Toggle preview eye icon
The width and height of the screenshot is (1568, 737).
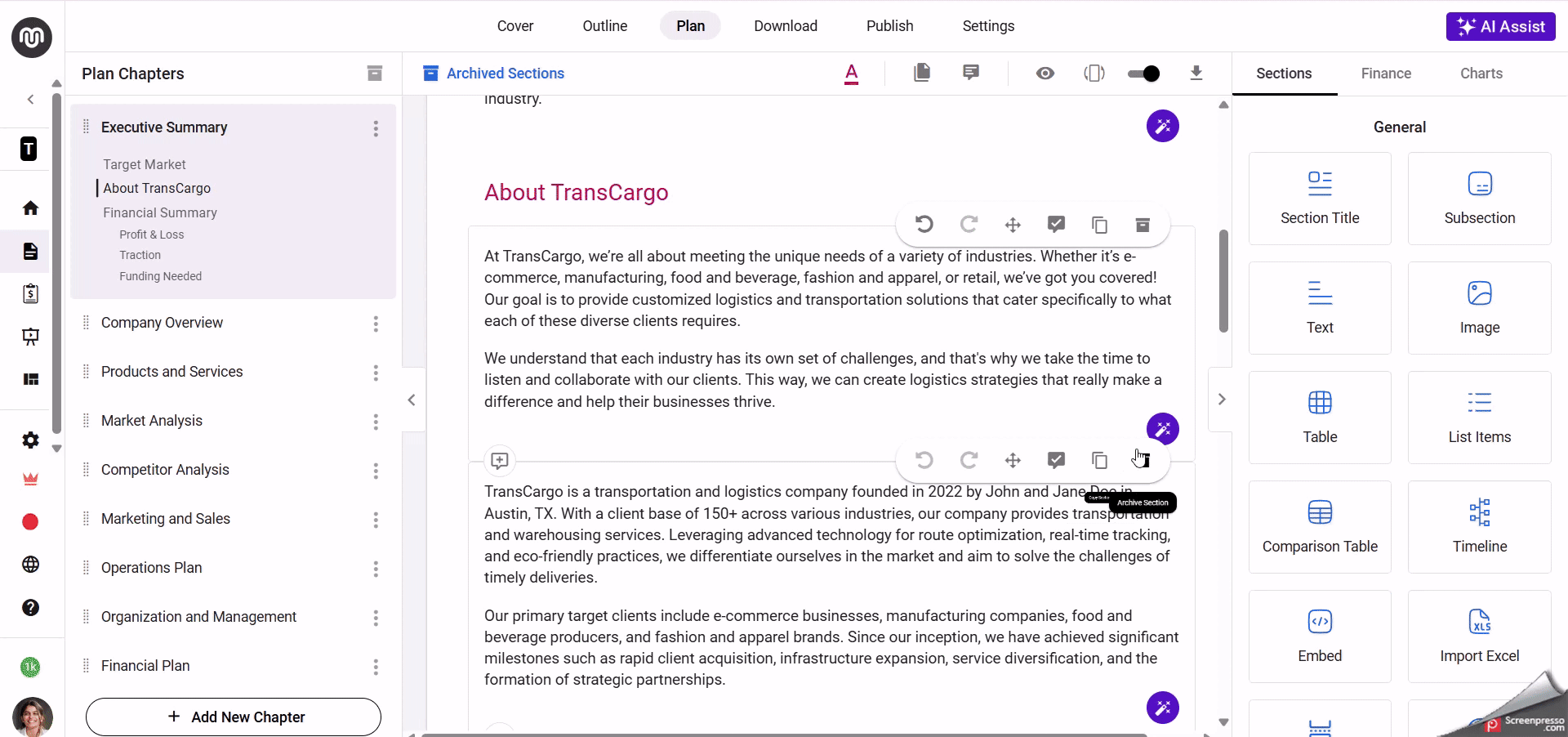click(1045, 74)
